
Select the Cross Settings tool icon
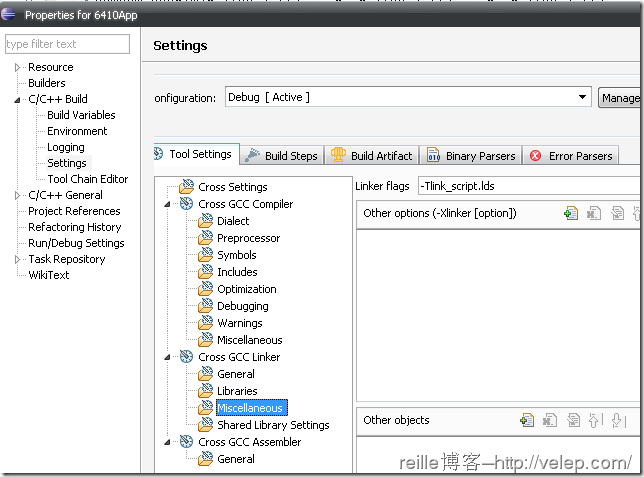point(186,187)
